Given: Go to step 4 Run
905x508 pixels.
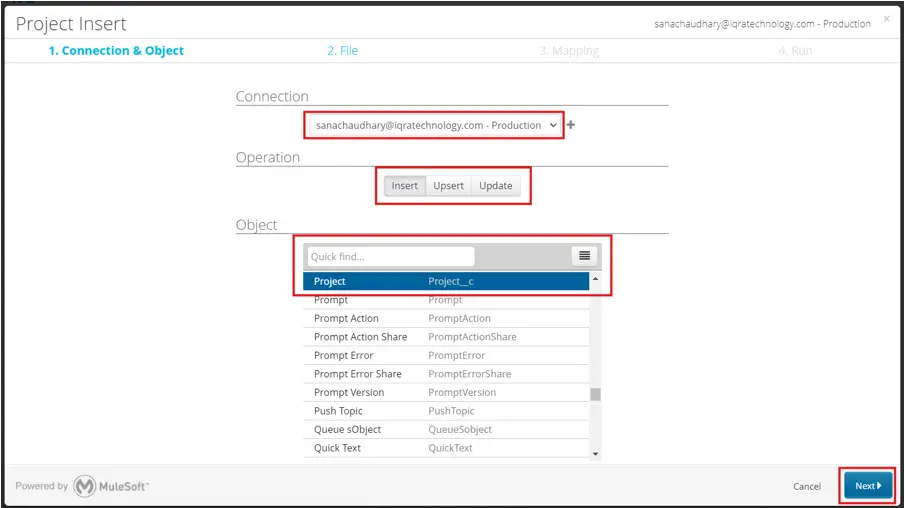Looking at the screenshot, I should click(795, 51).
